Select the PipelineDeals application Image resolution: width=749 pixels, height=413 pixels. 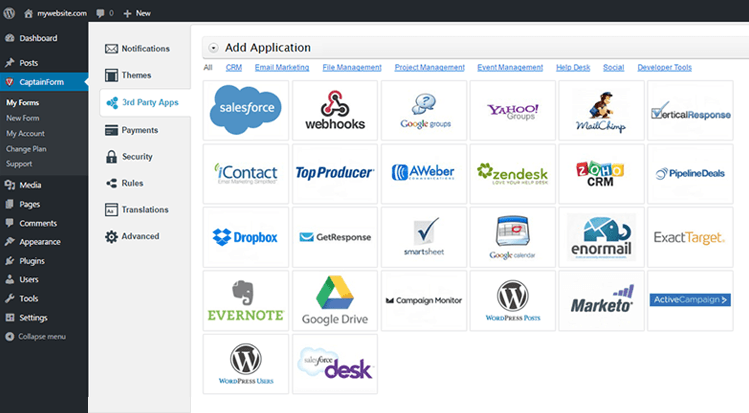(x=690, y=174)
